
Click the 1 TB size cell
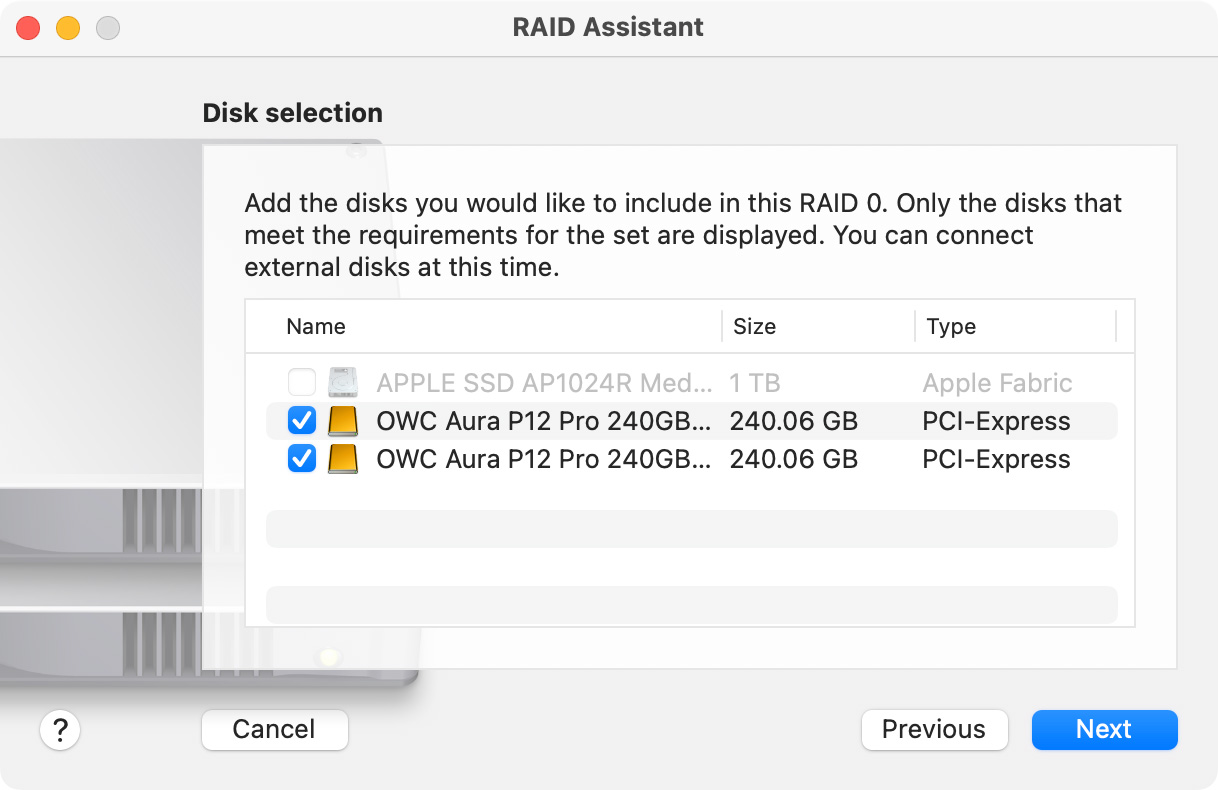pos(755,383)
